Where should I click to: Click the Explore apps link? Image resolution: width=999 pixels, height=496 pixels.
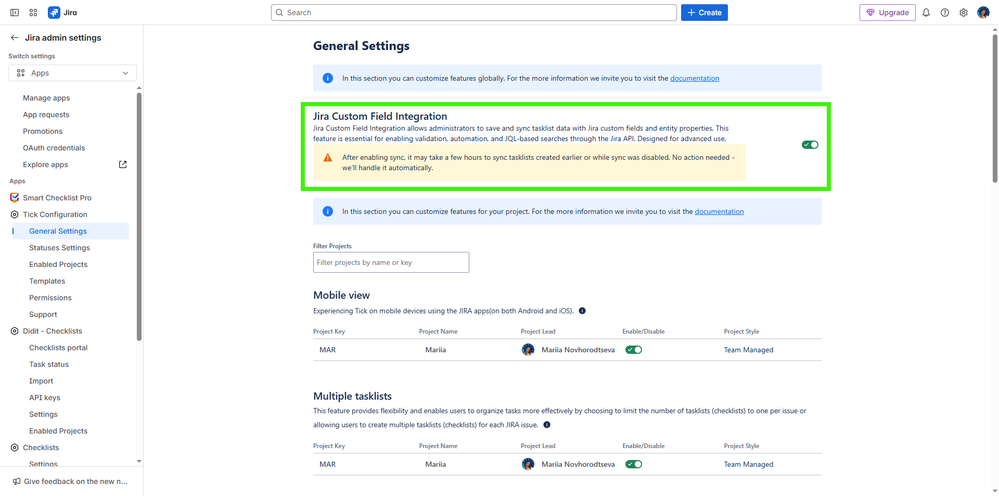coord(45,164)
